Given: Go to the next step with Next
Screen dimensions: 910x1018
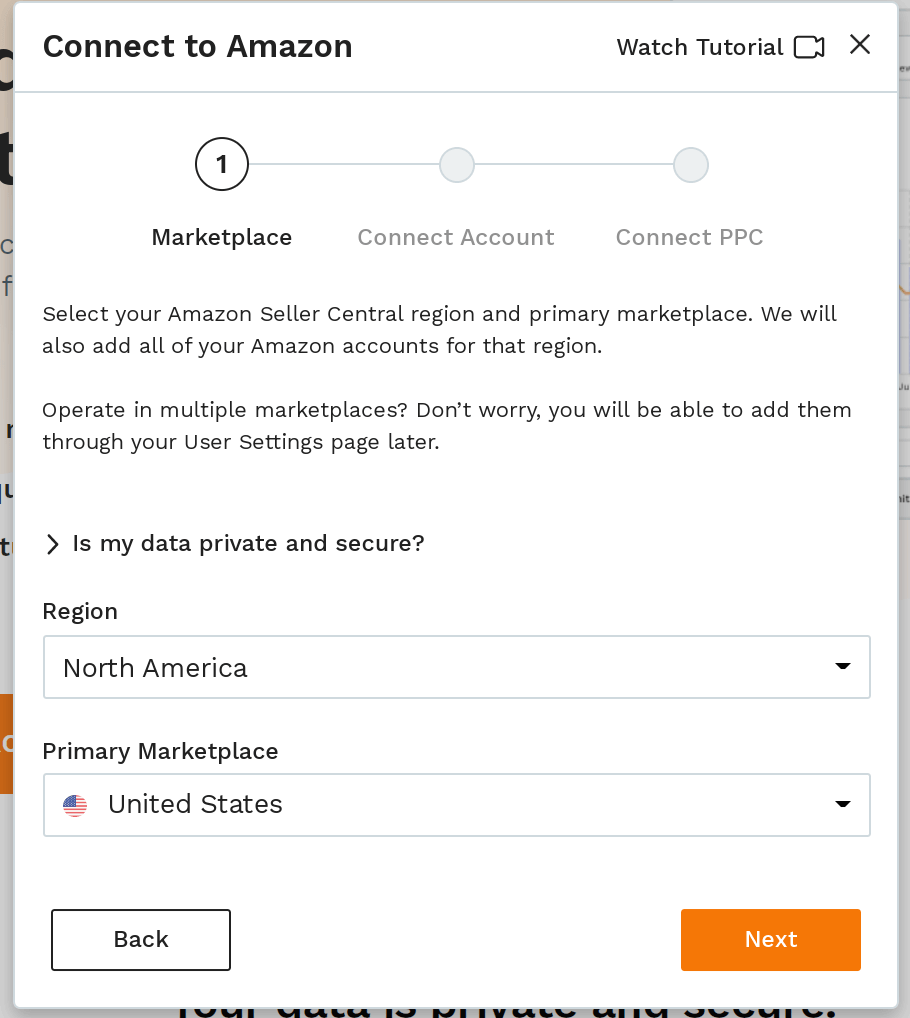Looking at the screenshot, I should 771,940.
